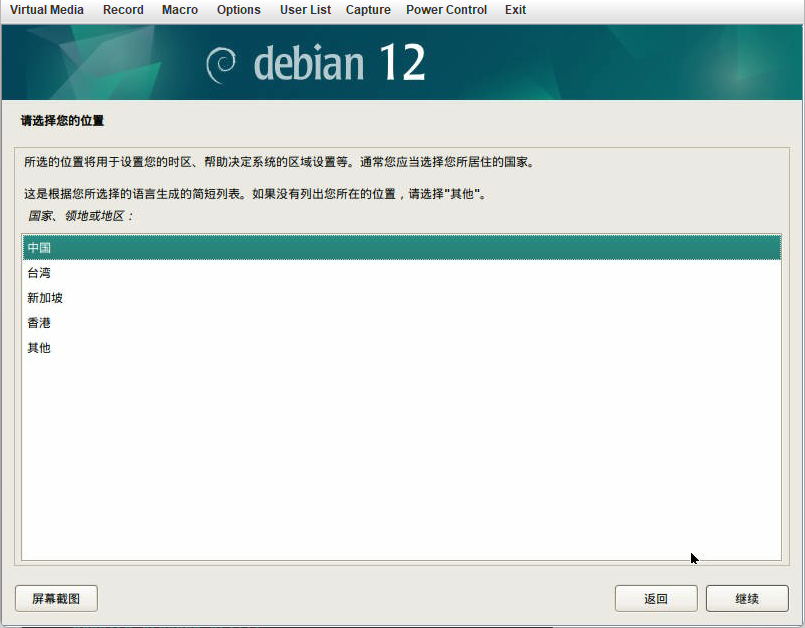This screenshot has height=628, width=805.
Task: Open the User List menu
Action: point(305,10)
